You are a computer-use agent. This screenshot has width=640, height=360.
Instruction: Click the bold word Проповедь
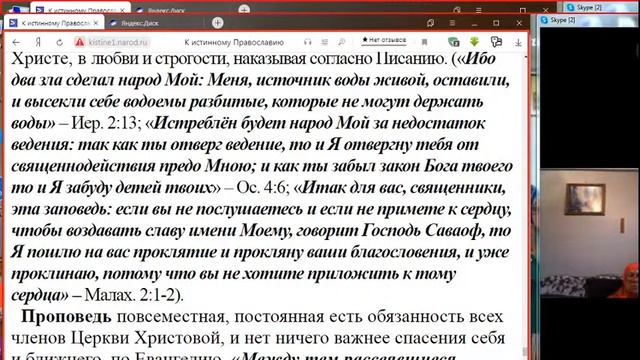(66, 316)
